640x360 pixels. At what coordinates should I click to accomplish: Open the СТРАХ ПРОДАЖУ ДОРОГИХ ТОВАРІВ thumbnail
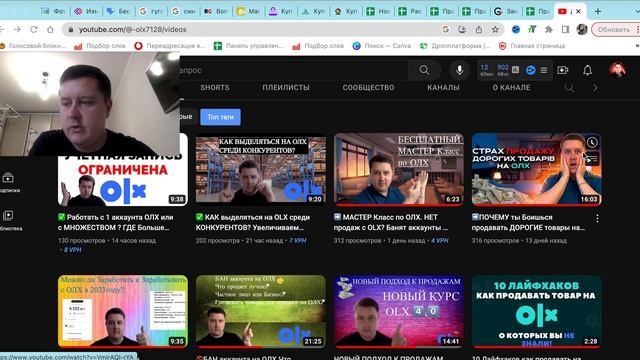pos(536,169)
